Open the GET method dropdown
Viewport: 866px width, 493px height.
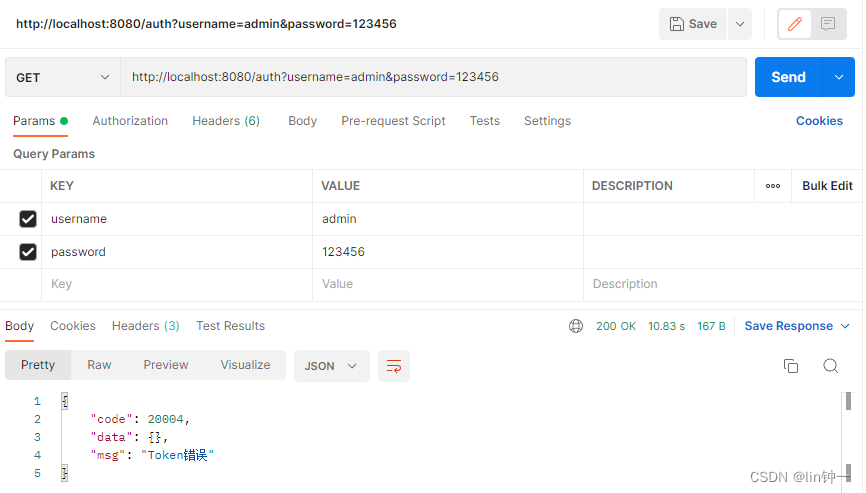63,77
